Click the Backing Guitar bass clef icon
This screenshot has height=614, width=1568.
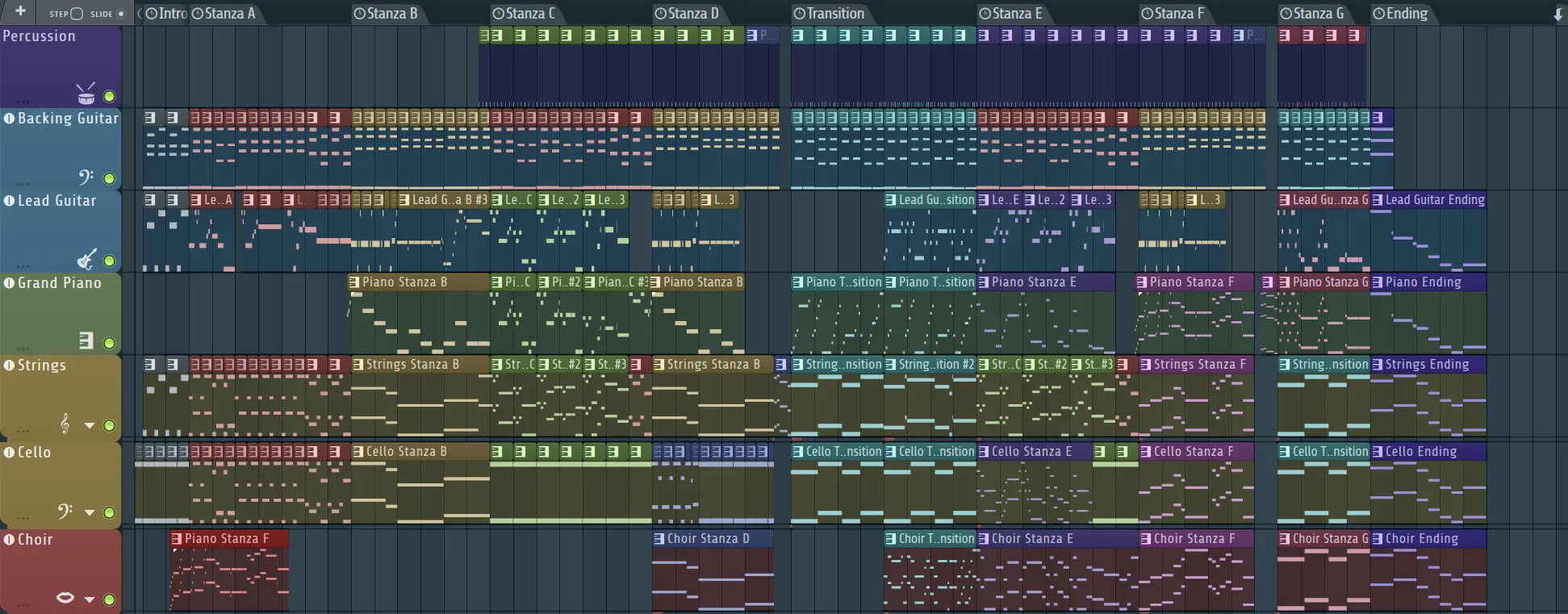[86, 177]
